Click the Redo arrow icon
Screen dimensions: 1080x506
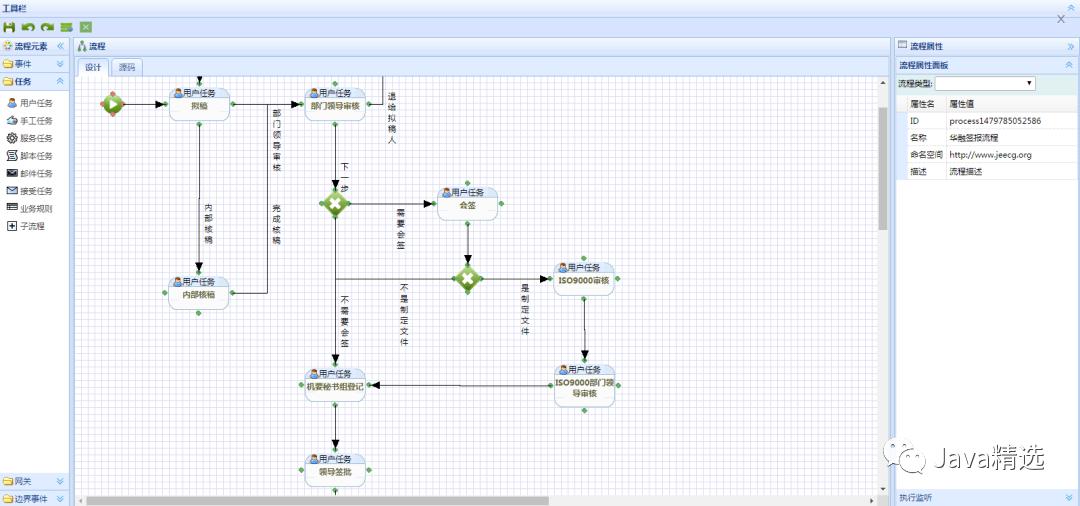tap(48, 27)
